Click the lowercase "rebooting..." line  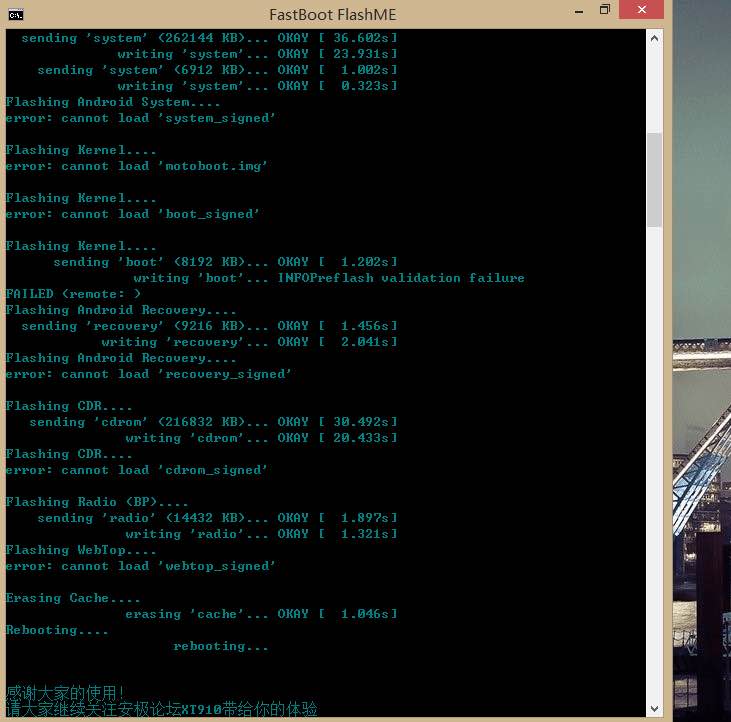[221, 646]
